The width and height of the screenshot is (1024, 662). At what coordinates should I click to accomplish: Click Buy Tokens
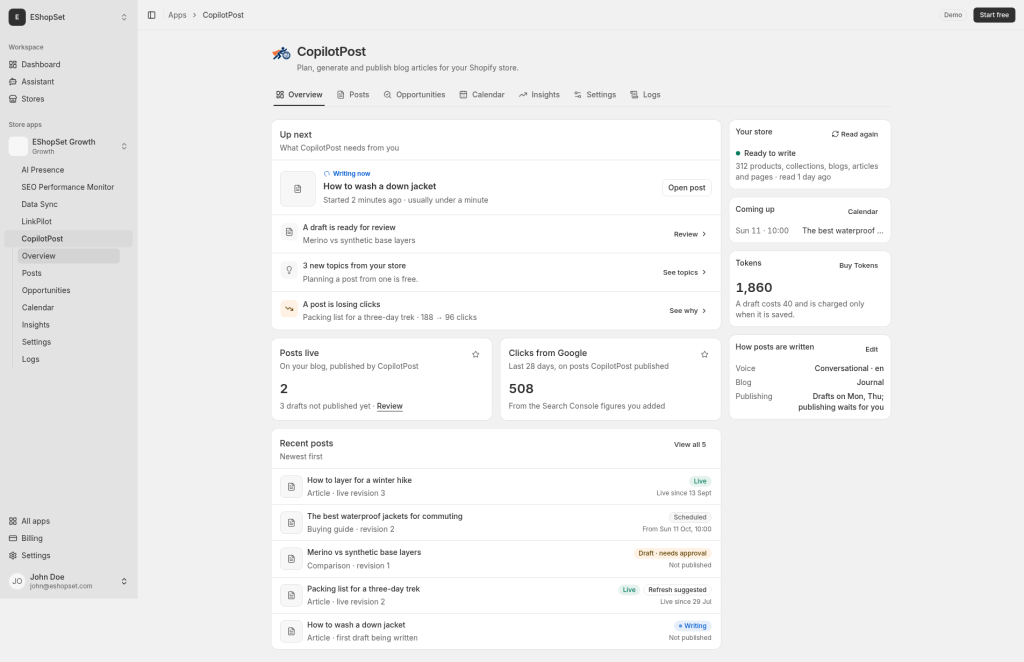(x=858, y=266)
